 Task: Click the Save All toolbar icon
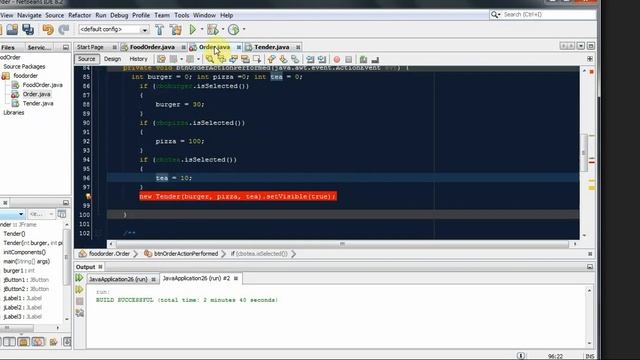28,29
